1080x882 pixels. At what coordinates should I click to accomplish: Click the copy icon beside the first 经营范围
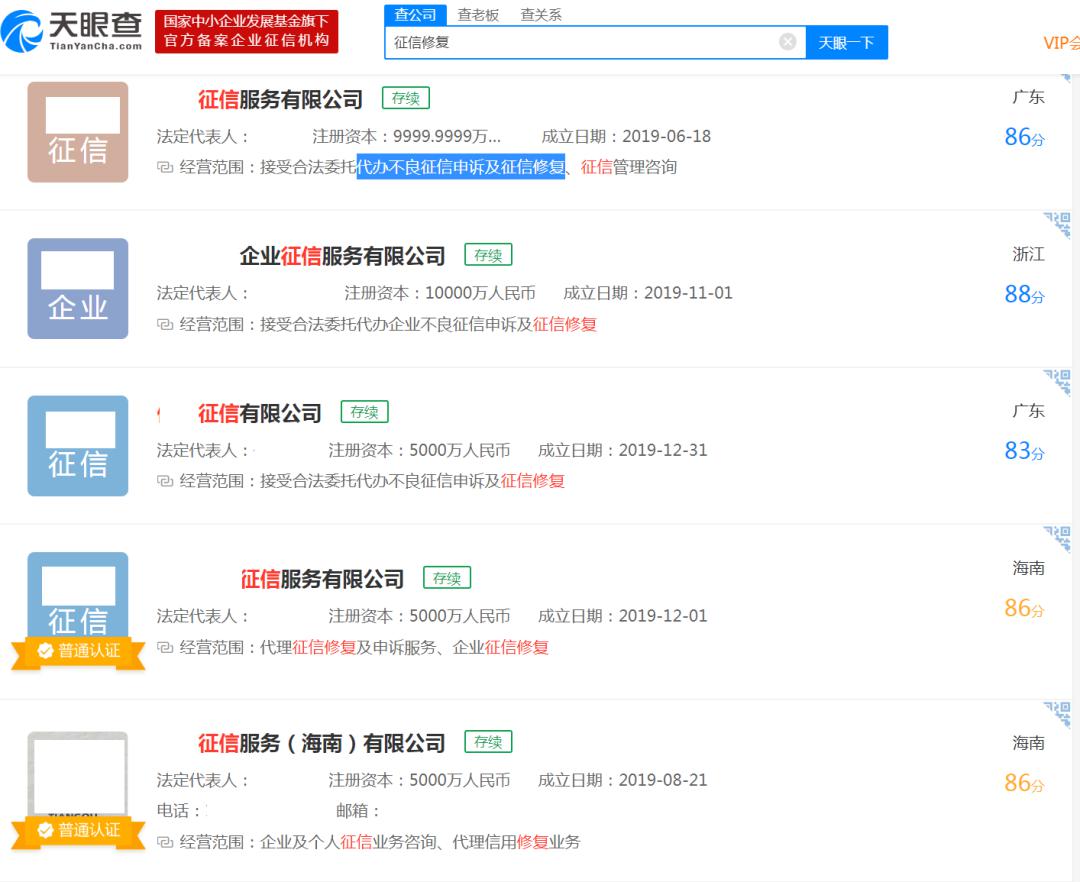[165, 167]
